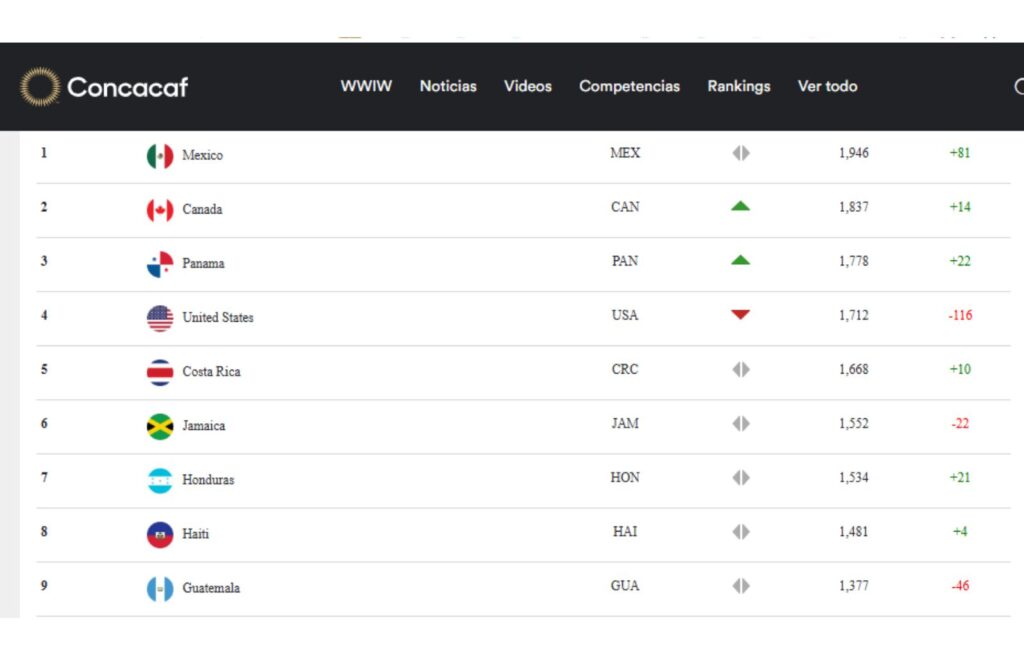This screenshot has height=655, width=1024.
Task: Click the Canada flag icon
Action: click(x=160, y=210)
